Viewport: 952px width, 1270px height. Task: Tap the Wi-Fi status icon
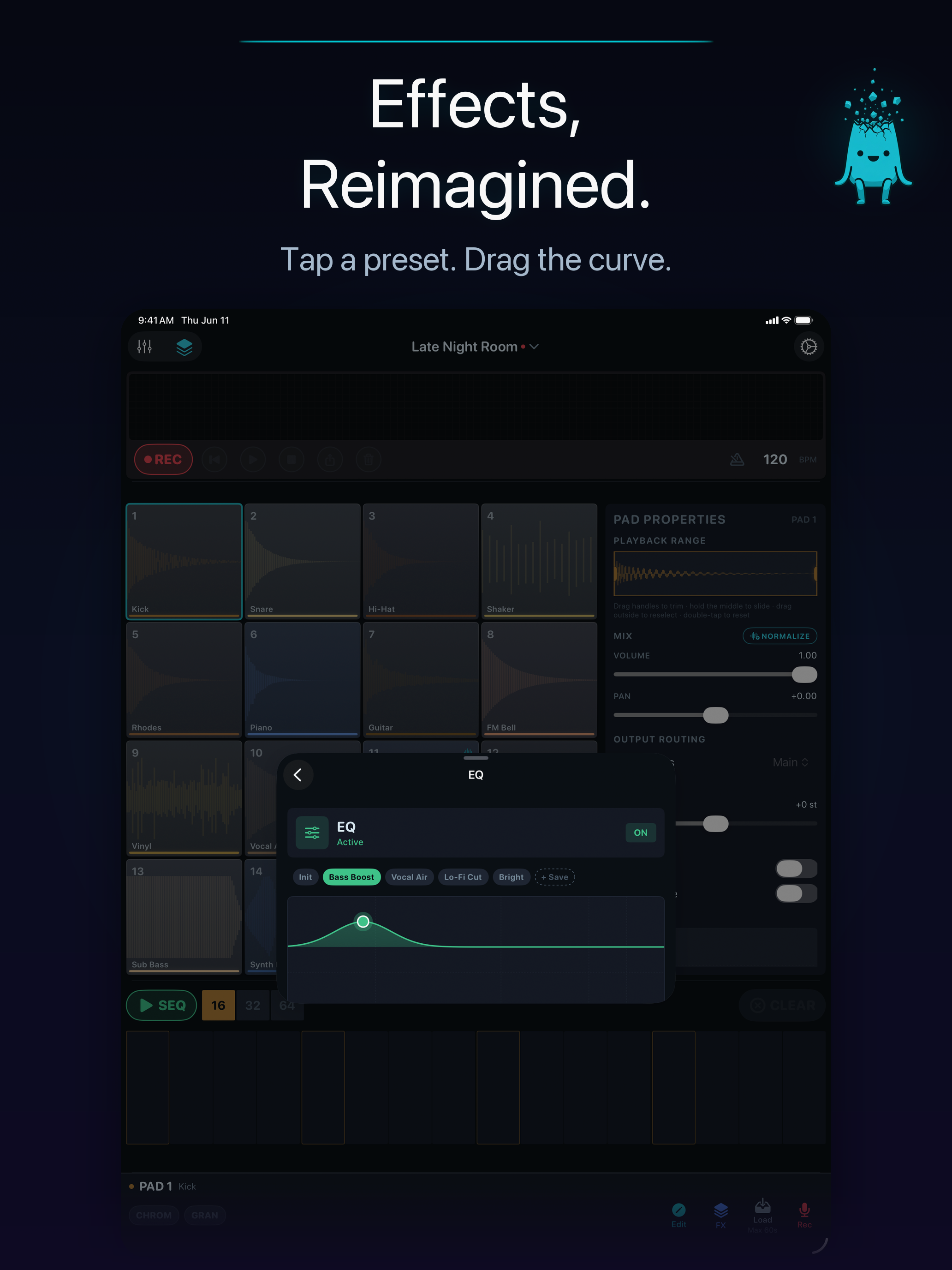787,320
